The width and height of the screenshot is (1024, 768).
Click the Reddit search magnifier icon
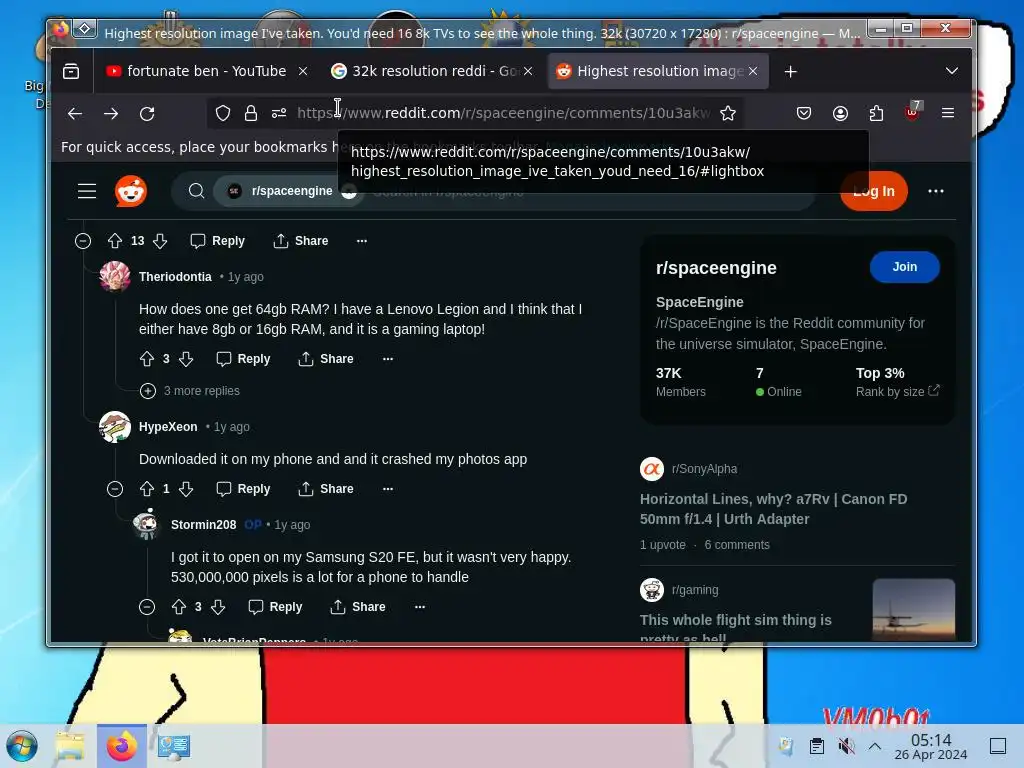pos(196,191)
